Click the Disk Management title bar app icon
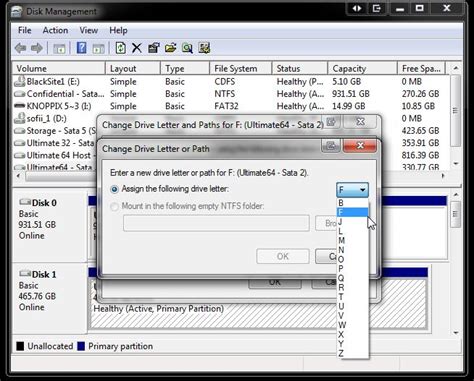The width and height of the screenshot is (474, 381). click(17, 12)
